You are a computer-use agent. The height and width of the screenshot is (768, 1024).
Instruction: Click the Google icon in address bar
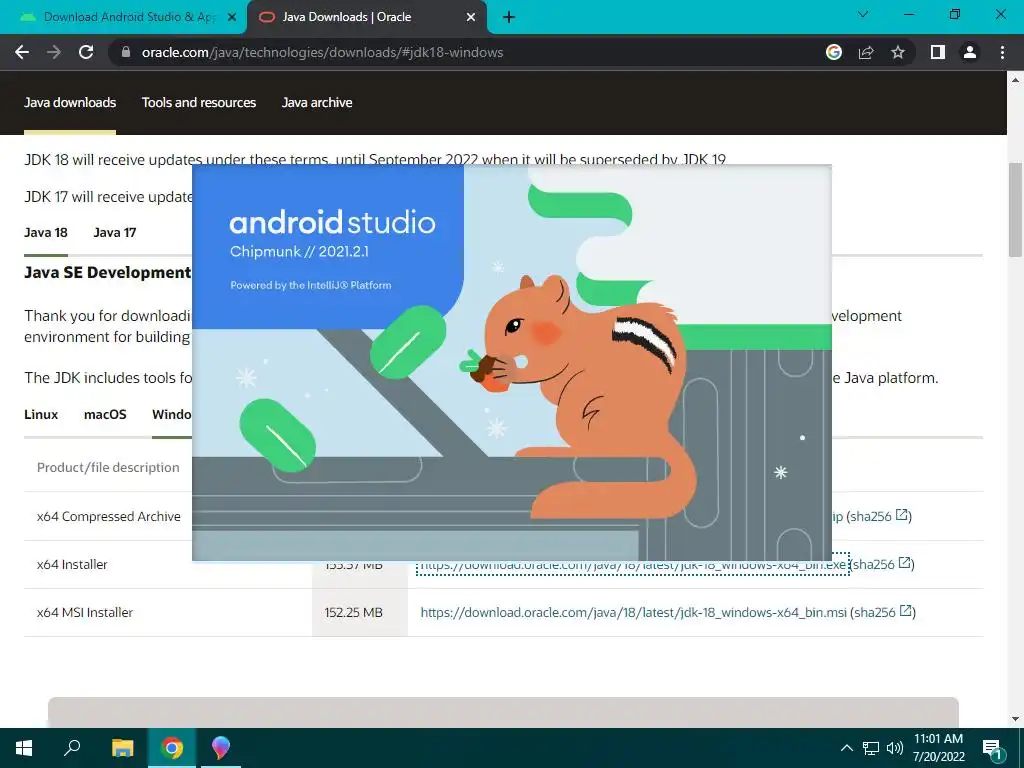point(834,52)
